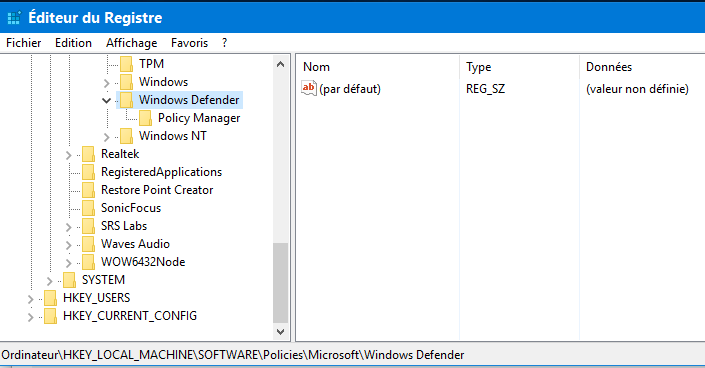Expand the SRS Labs key
This screenshot has height=368, width=705.
pyautogui.click(x=68, y=227)
